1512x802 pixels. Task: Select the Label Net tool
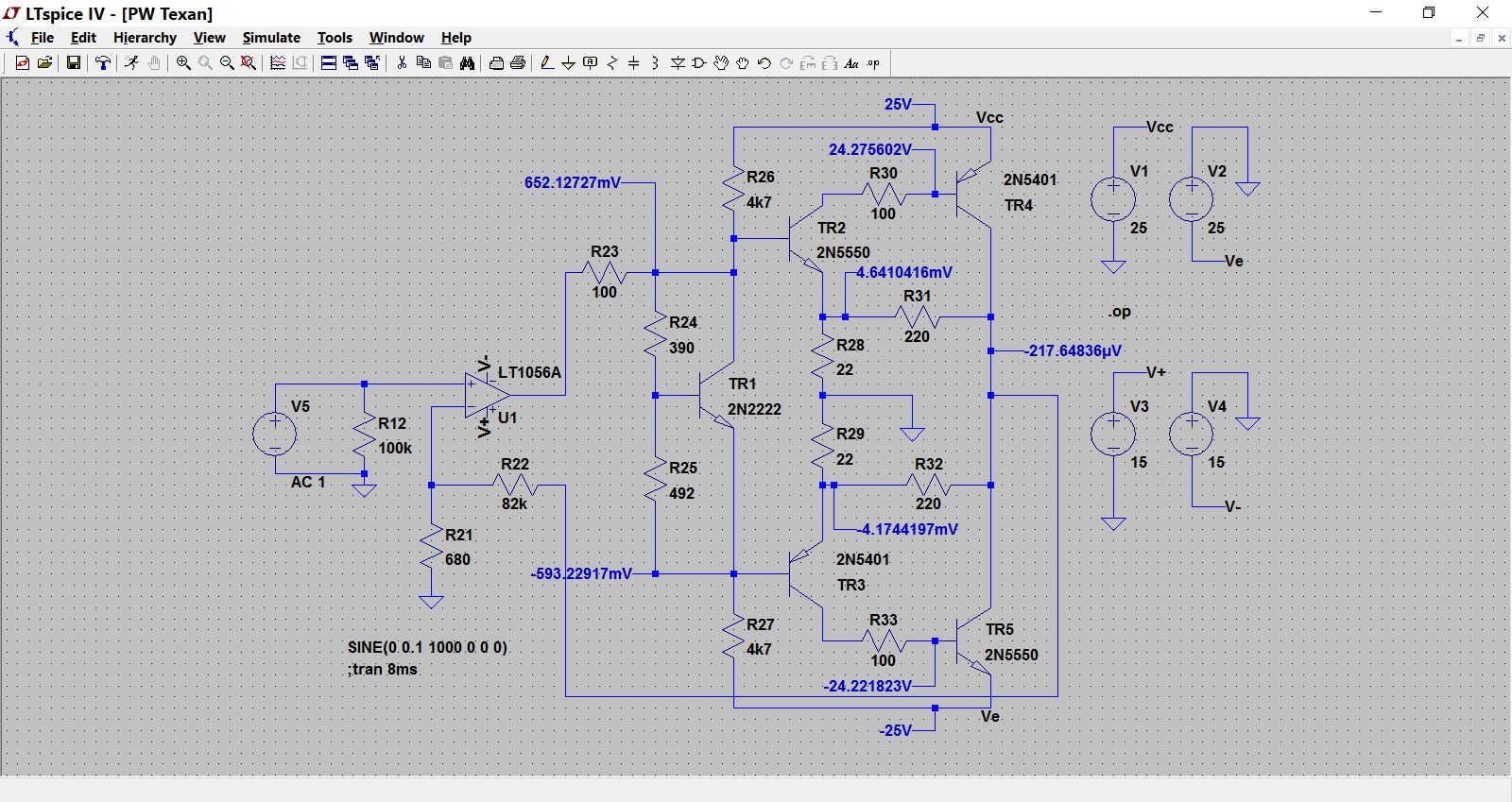591,63
